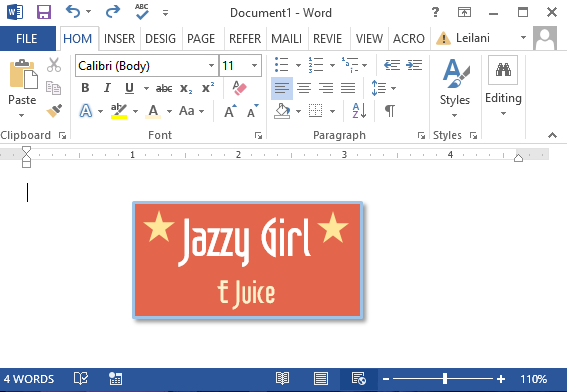Zoom out with the minus button
The image size is (567, 392).
pyautogui.click(x=386, y=379)
